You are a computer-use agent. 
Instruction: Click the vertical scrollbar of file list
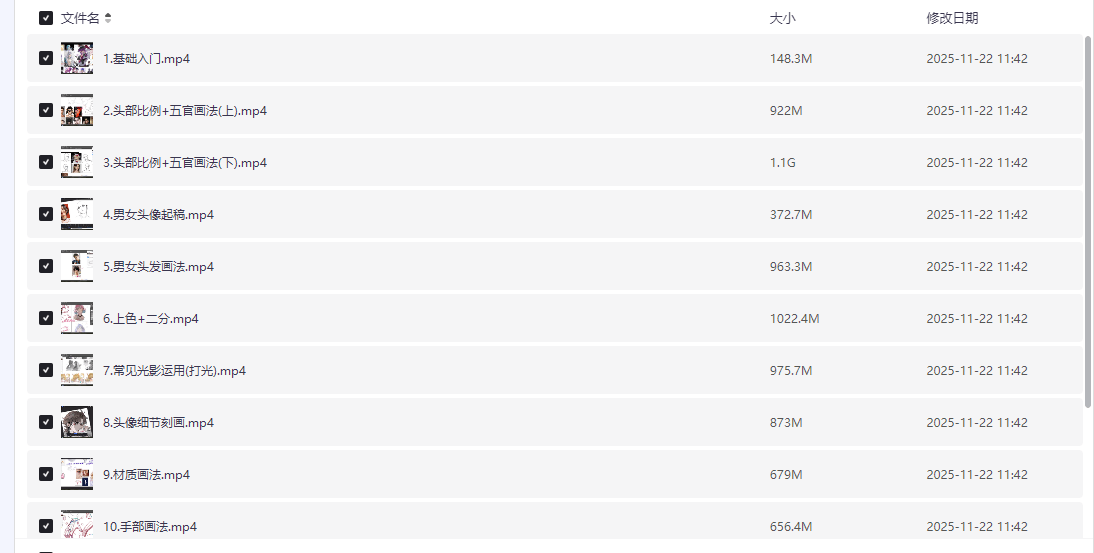pos(1088,220)
